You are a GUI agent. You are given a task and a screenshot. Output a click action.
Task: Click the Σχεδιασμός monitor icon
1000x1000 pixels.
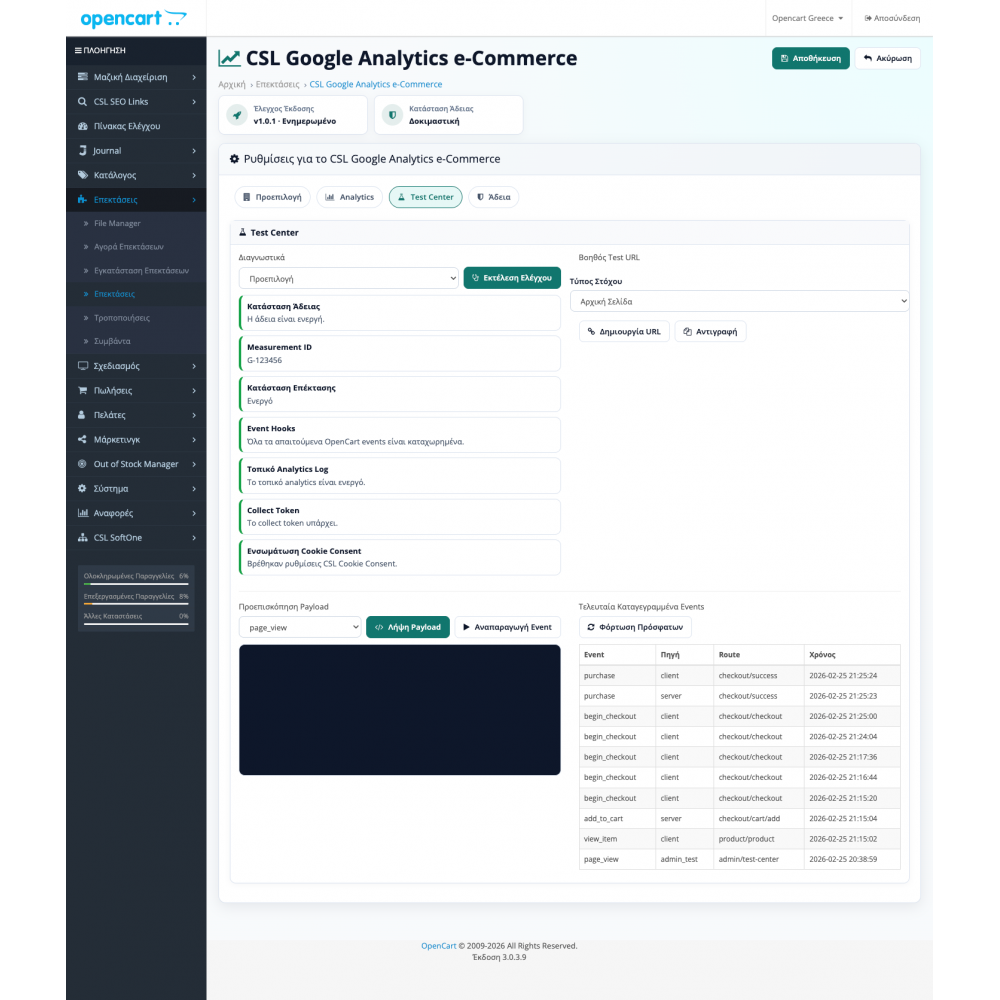tap(82, 365)
